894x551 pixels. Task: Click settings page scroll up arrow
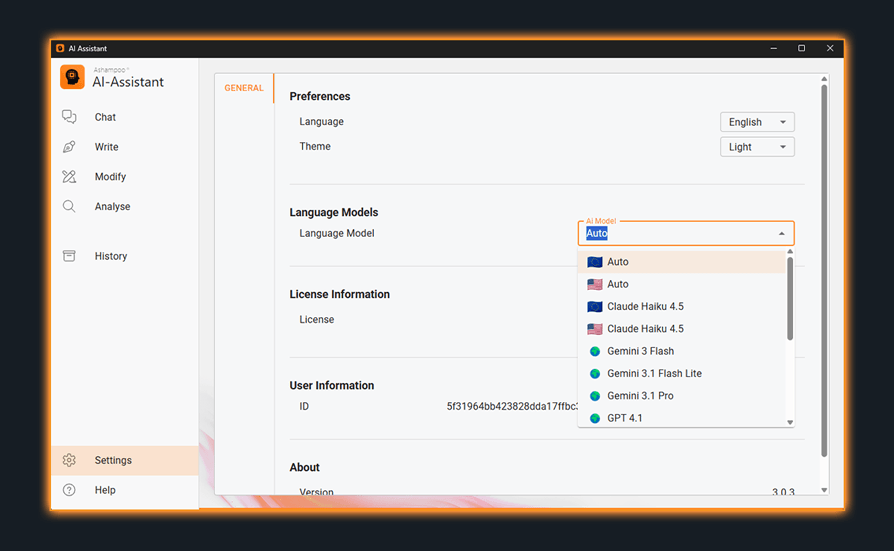[x=824, y=79]
